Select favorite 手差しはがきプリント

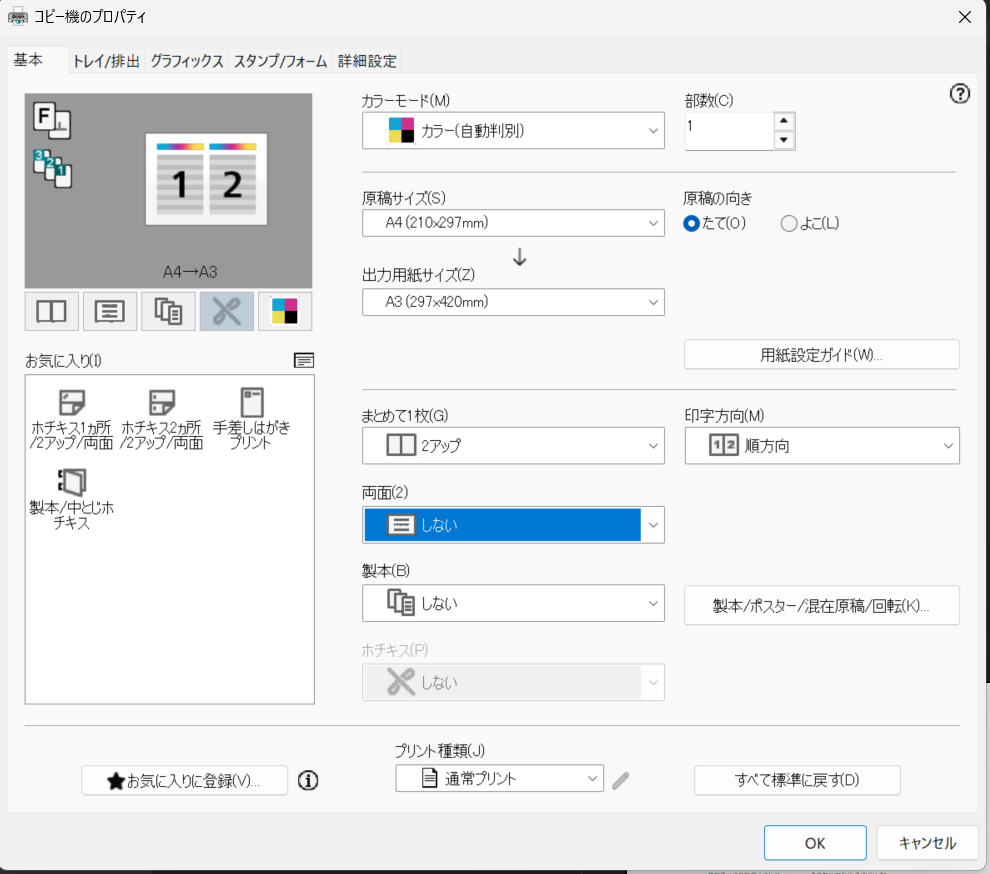[x=252, y=418]
